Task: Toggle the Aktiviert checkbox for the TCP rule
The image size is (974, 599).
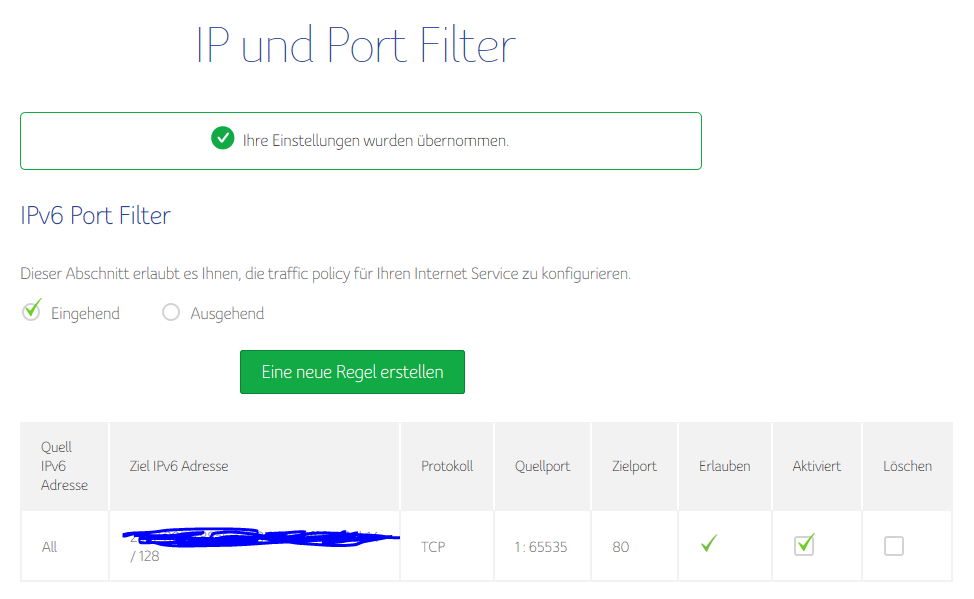Action: pos(804,545)
